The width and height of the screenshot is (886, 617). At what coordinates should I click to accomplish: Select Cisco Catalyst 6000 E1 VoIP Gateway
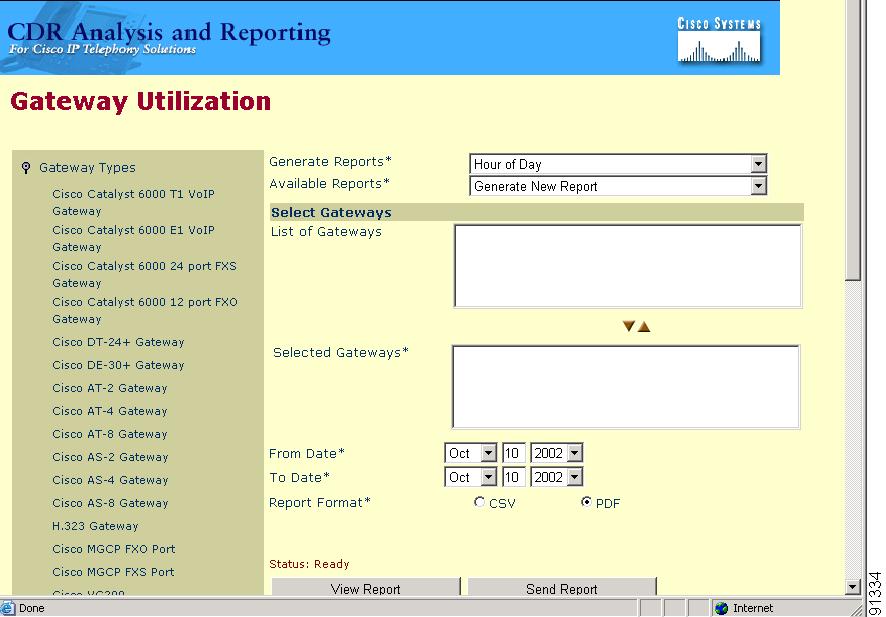[x=133, y=238]
